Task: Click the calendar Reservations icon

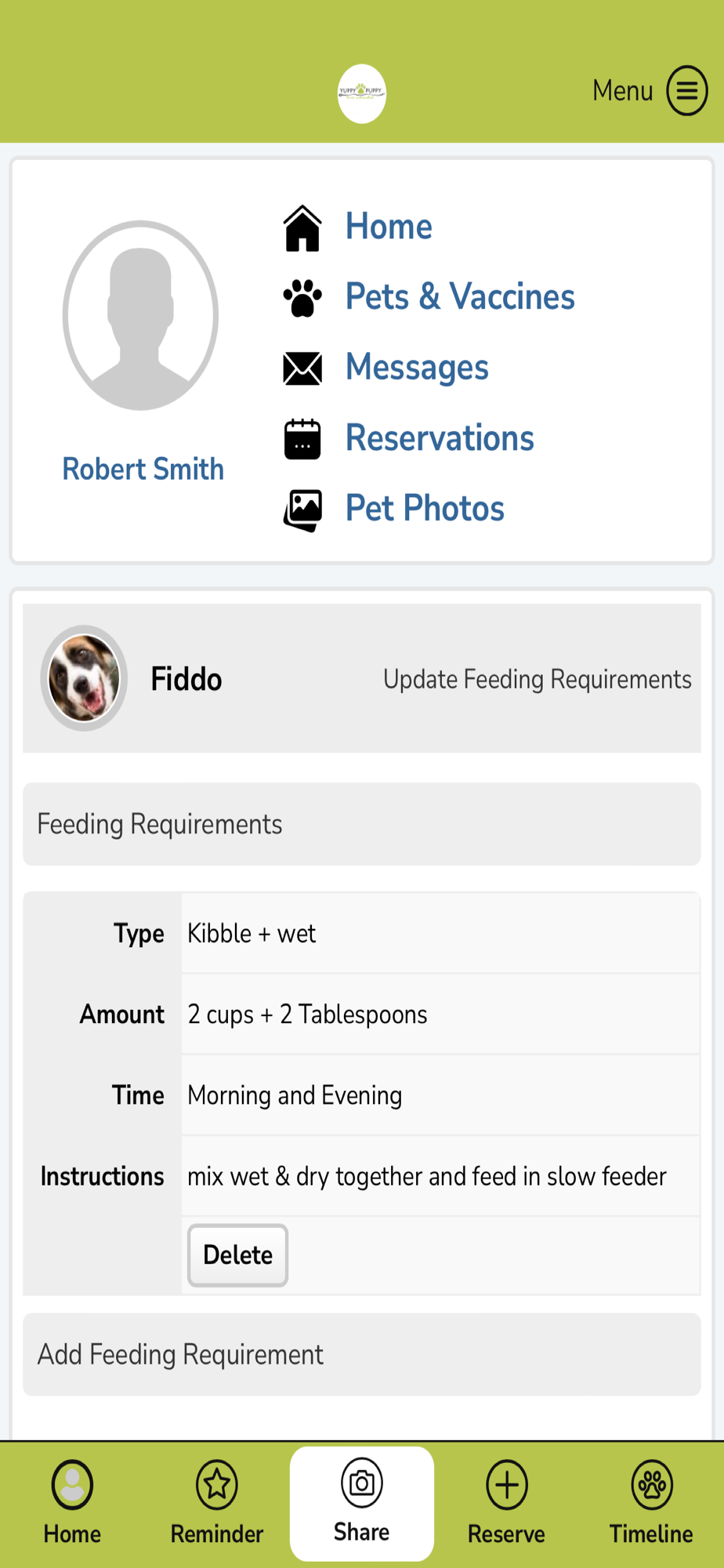Action: tap(302, 439)
